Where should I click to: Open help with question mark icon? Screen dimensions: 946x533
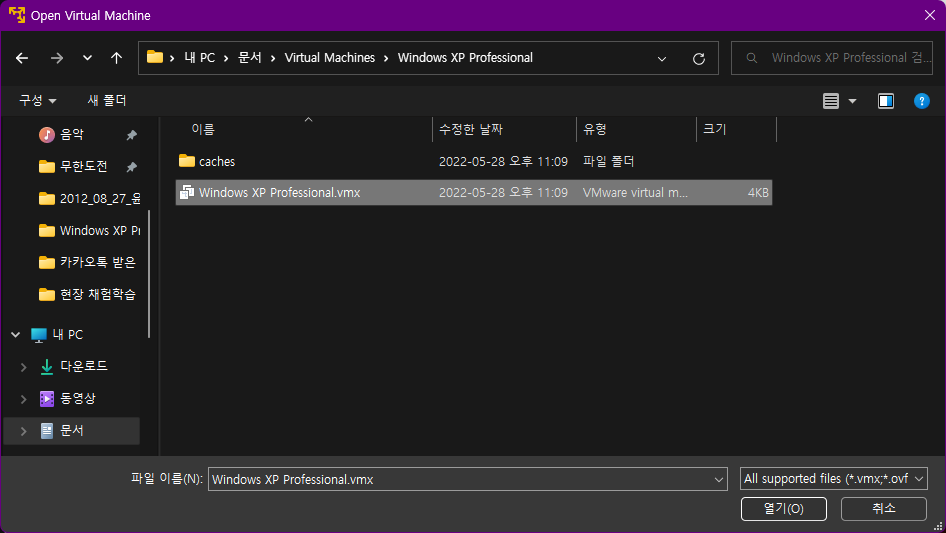pos(921,101)
